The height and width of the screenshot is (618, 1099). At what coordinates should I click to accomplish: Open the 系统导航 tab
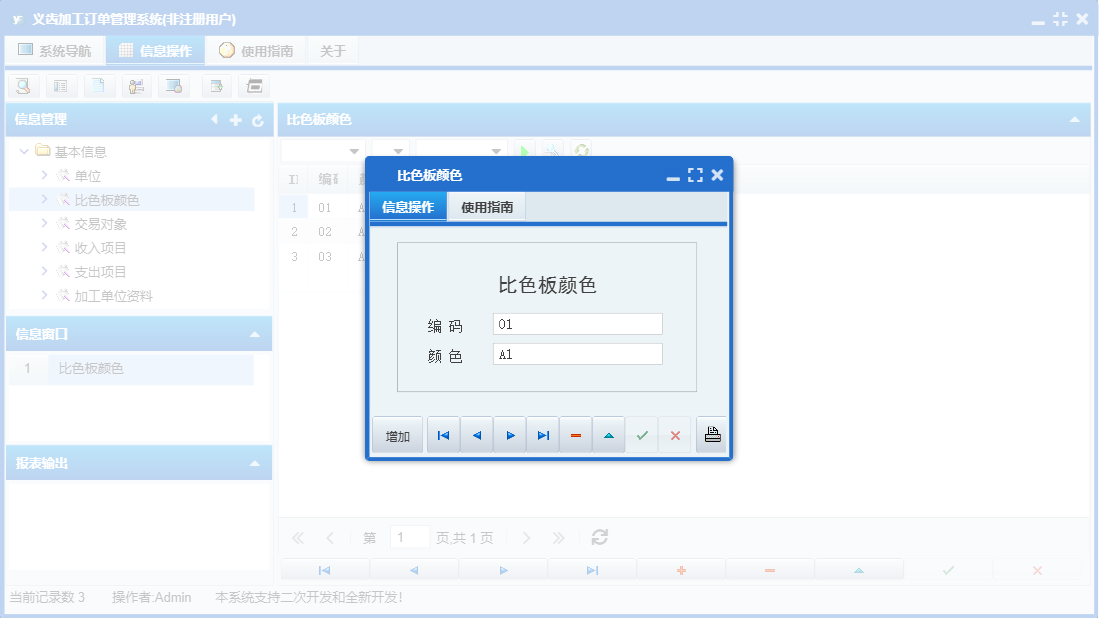point(55,48)
